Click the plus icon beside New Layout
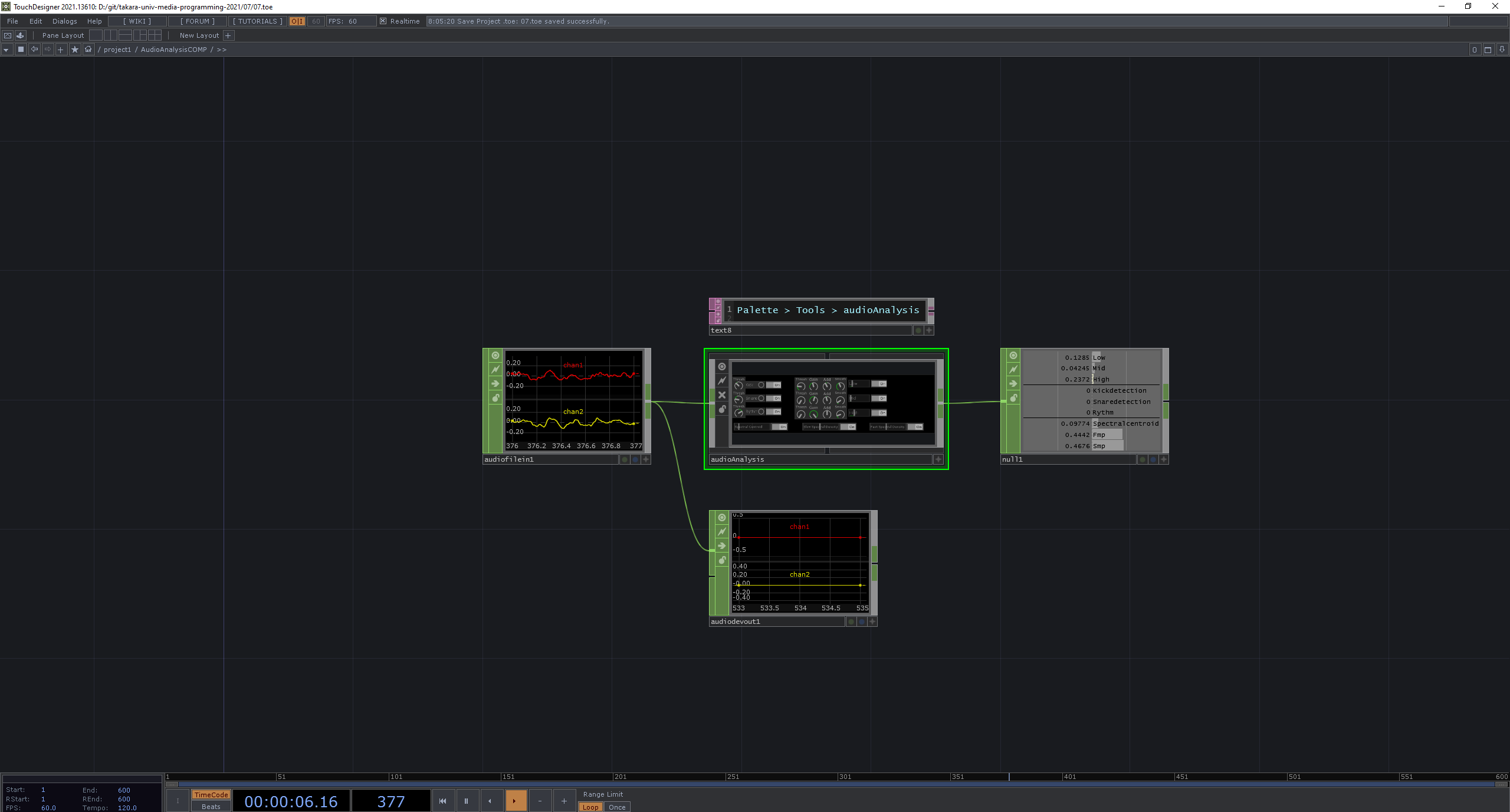Screen dimensions: 1510x812 [228, 35]
